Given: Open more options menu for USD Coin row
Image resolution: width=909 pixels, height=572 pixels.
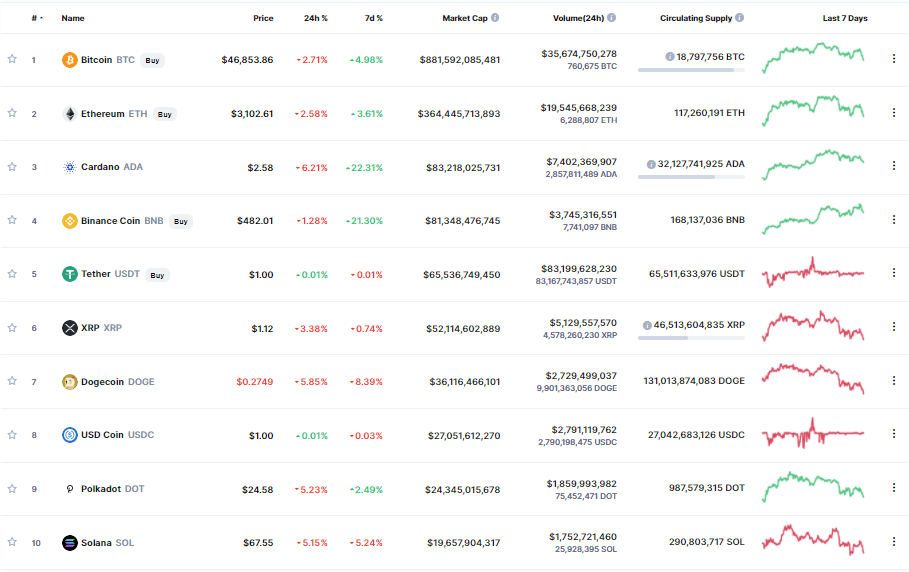Looking at the screenshot, I should pyautogui.click(x=894, y=433).
